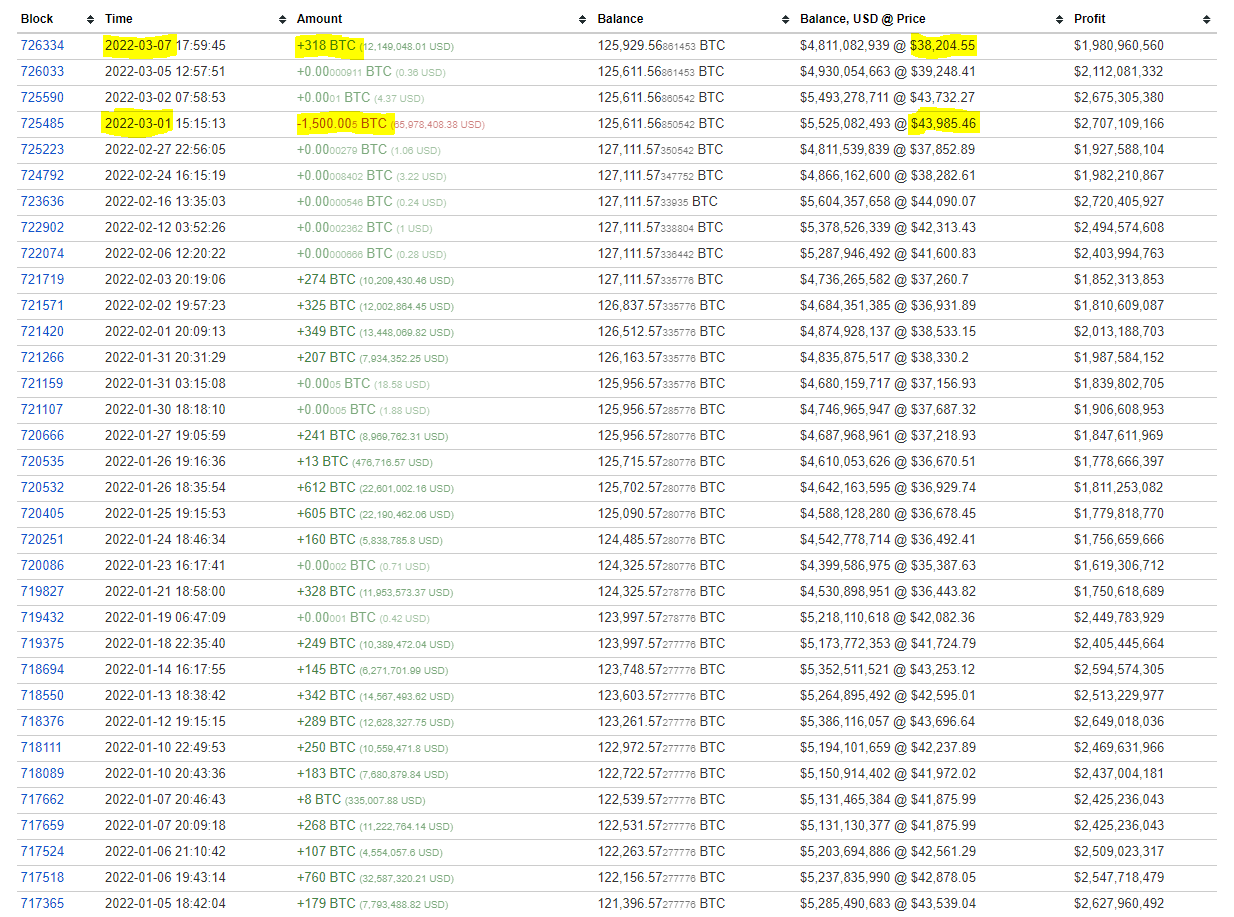Sort table by Block column arrows

(x=91, y=20)
